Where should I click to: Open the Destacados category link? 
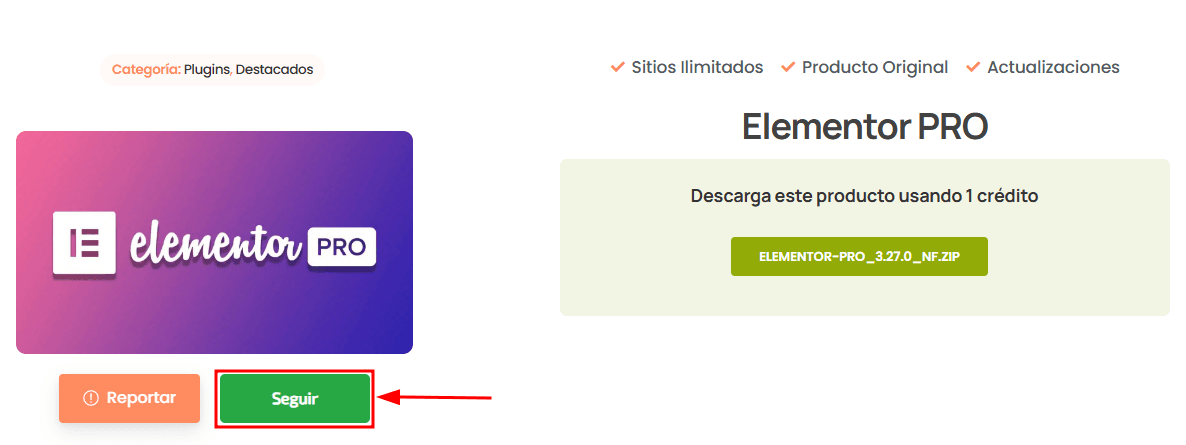tap(274, 70)
